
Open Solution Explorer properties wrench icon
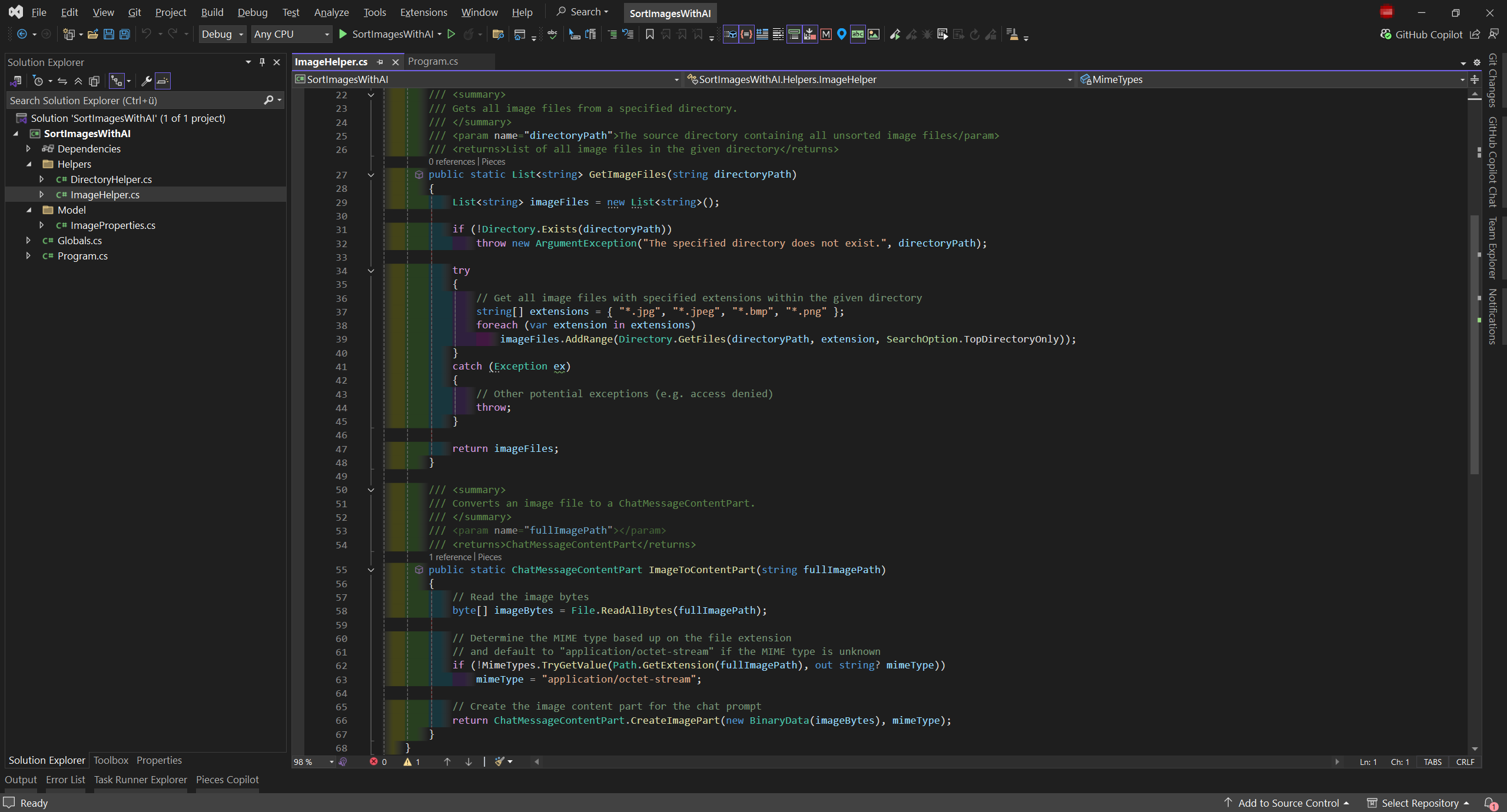point(147,81)
